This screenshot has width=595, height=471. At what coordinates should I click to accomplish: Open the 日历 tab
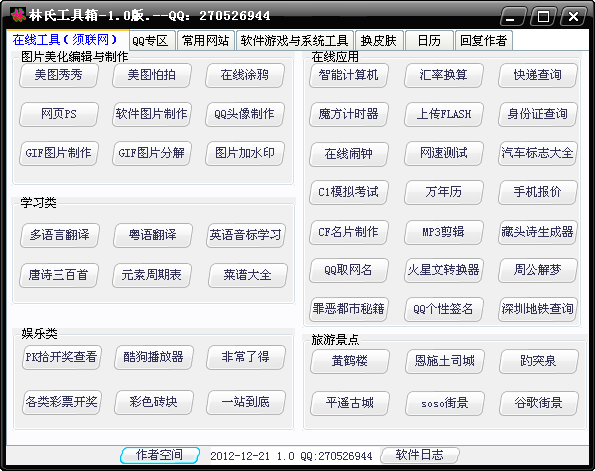point(429,41)
